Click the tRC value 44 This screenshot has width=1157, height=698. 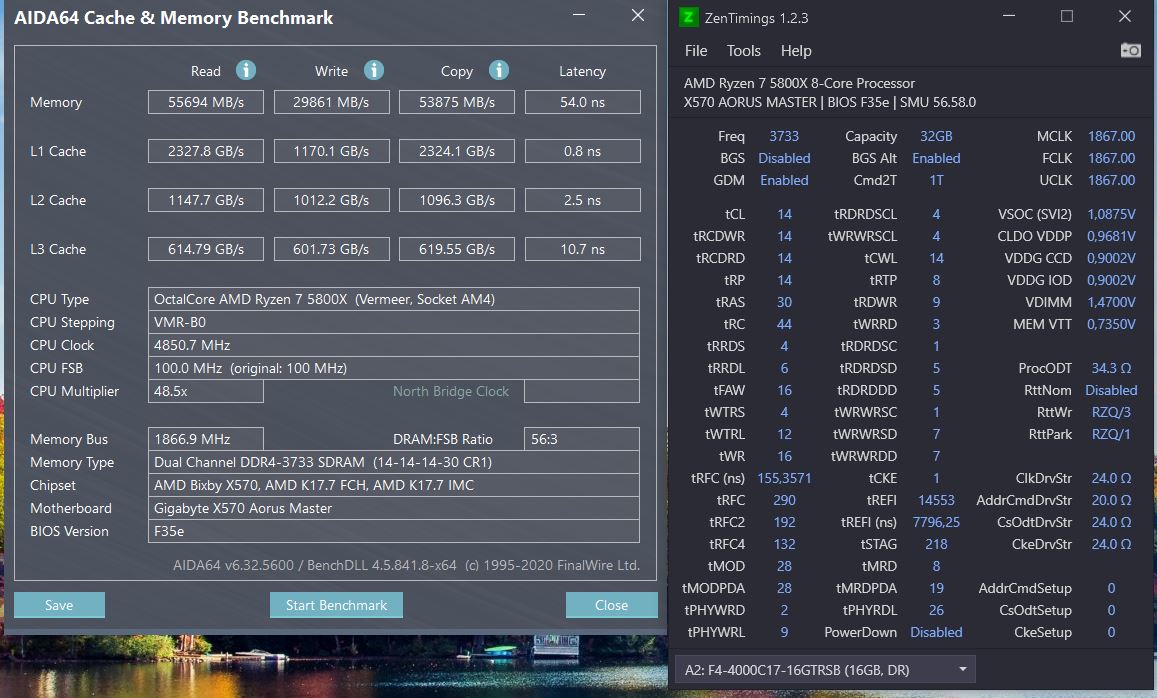(784, 324)
